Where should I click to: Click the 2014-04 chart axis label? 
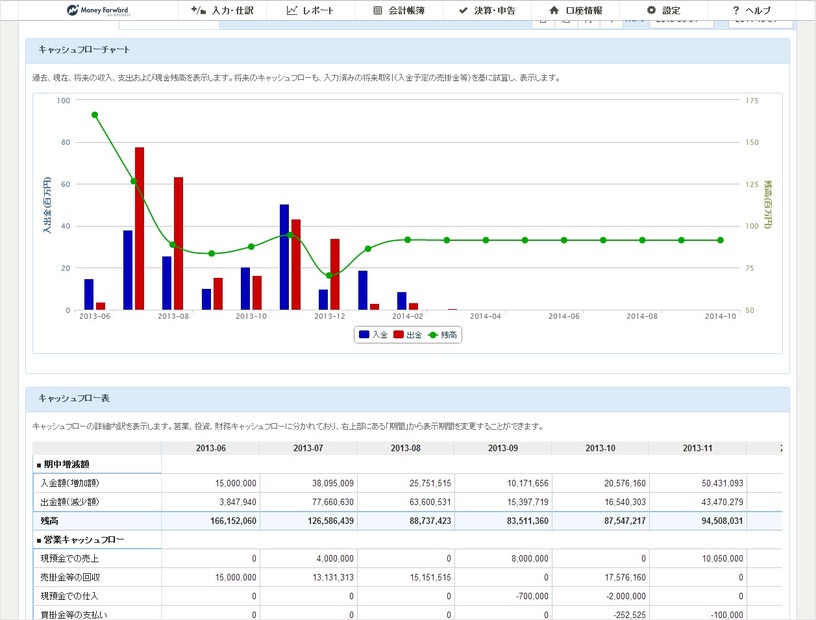(x=486, y=316)
